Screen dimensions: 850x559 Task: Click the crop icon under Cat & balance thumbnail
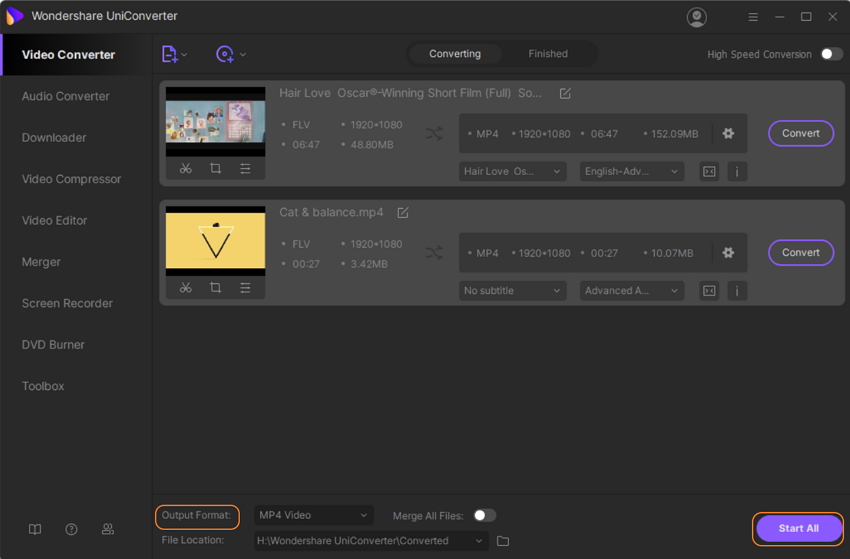point(215,288)
